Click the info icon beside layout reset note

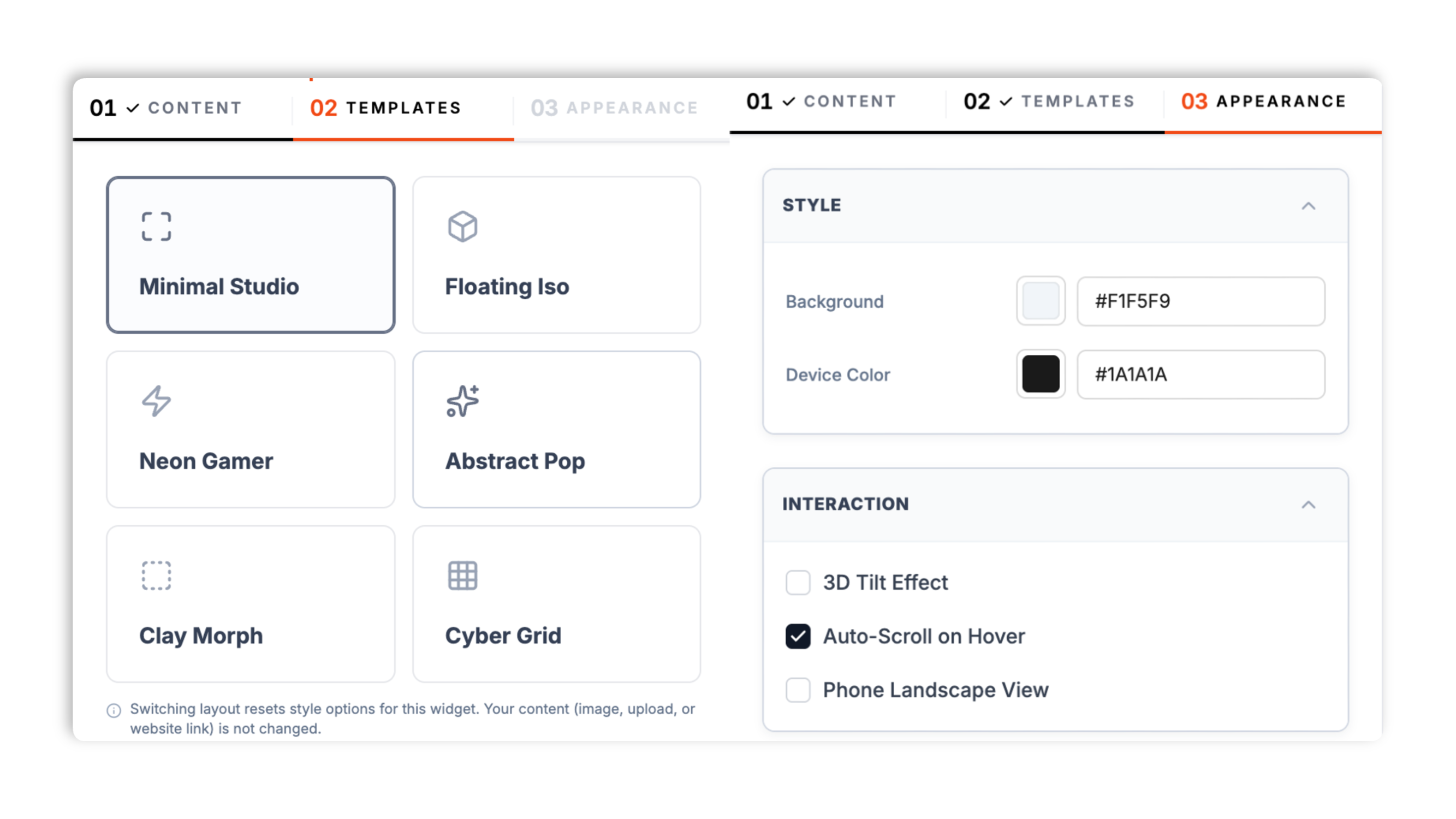[114, 710]
